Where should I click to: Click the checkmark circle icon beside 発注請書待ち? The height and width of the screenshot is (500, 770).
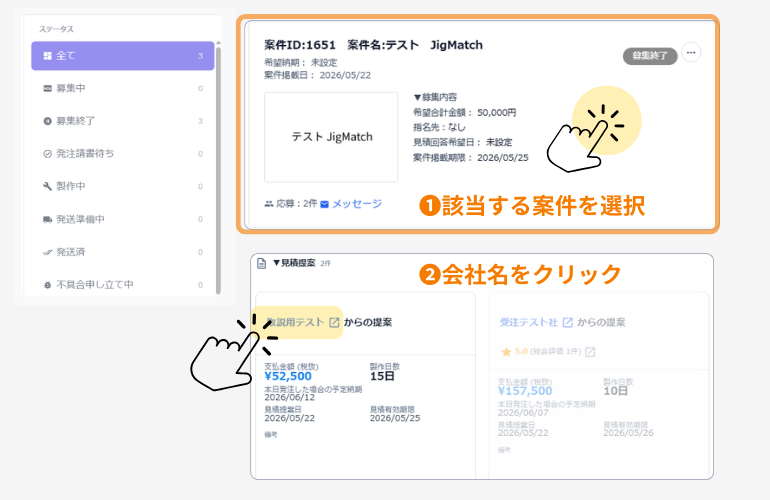pyautogui.click(x=47, y=154)
